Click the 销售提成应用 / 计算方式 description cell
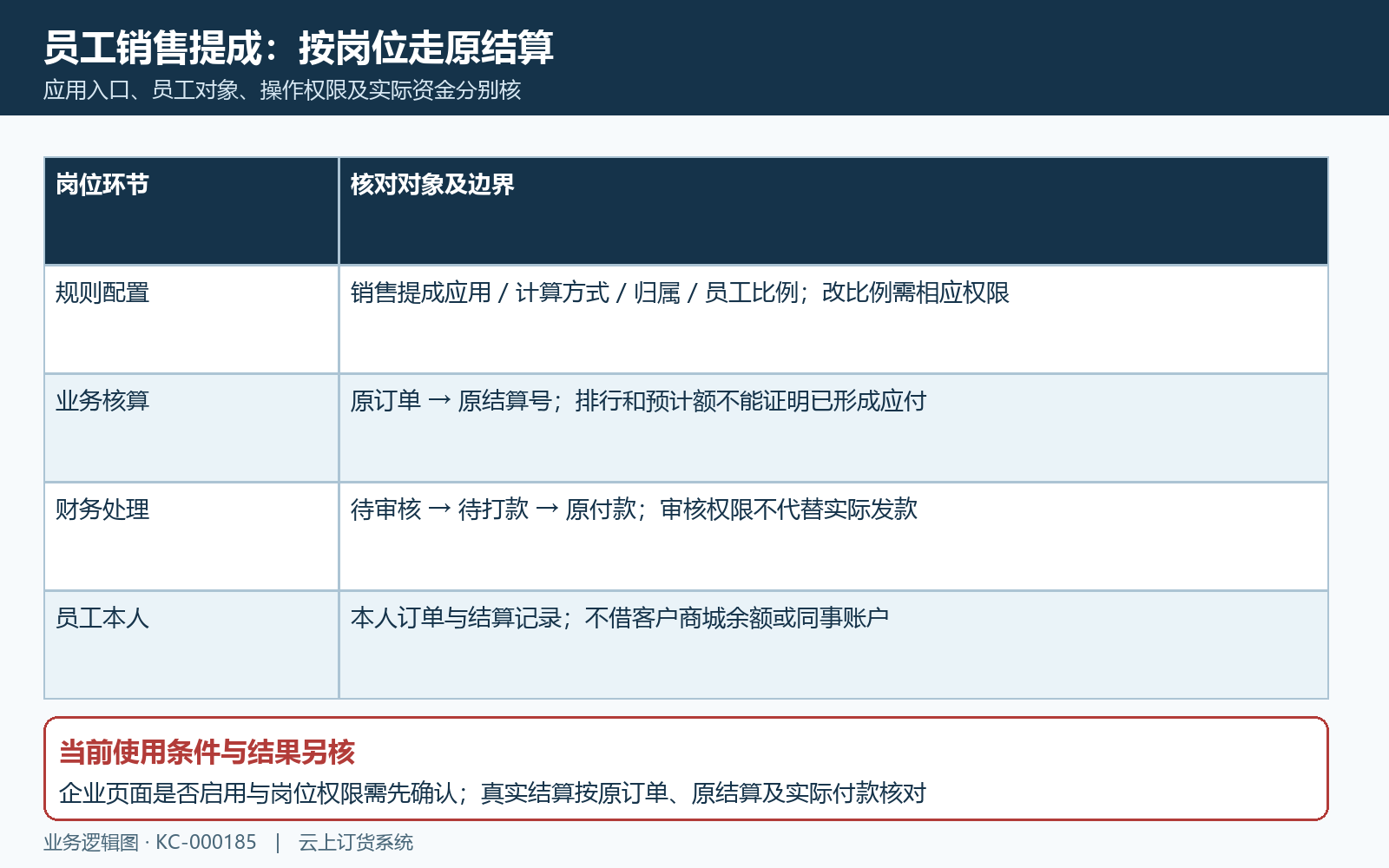The width and height of the screenshot is (1389, 868). coord(833,319)
